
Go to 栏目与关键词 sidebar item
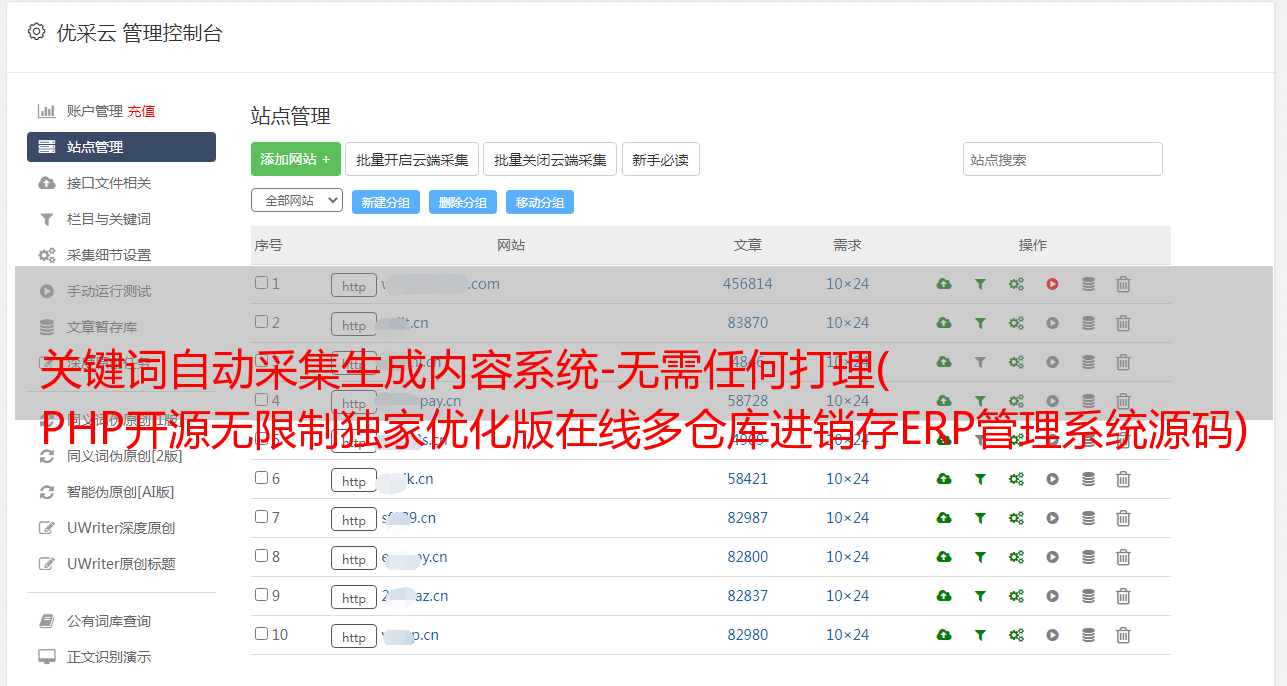(109, 219)
